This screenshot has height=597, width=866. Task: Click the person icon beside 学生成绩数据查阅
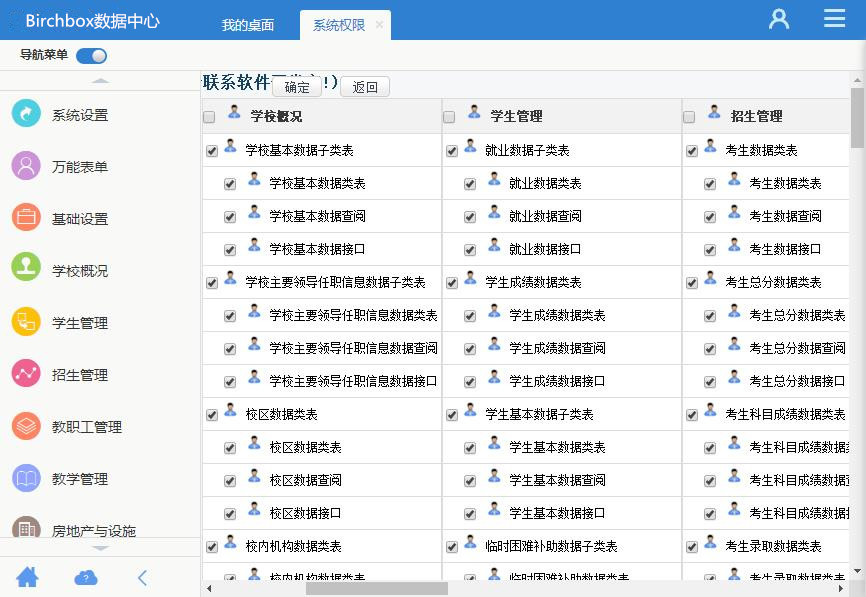(494, 345)
